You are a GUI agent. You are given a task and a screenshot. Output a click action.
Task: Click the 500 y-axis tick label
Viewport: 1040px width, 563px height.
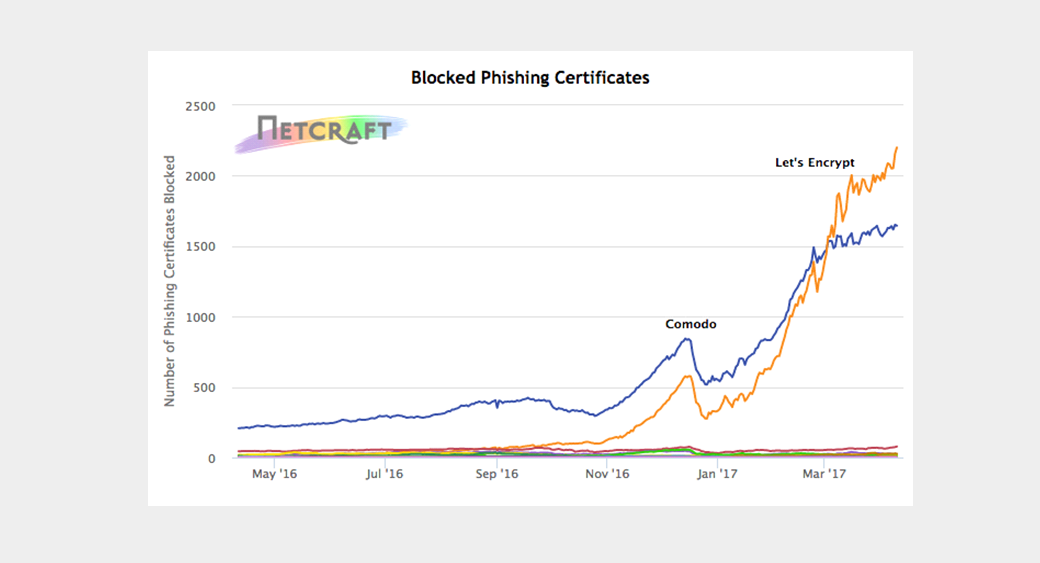(x=205, y=388)
